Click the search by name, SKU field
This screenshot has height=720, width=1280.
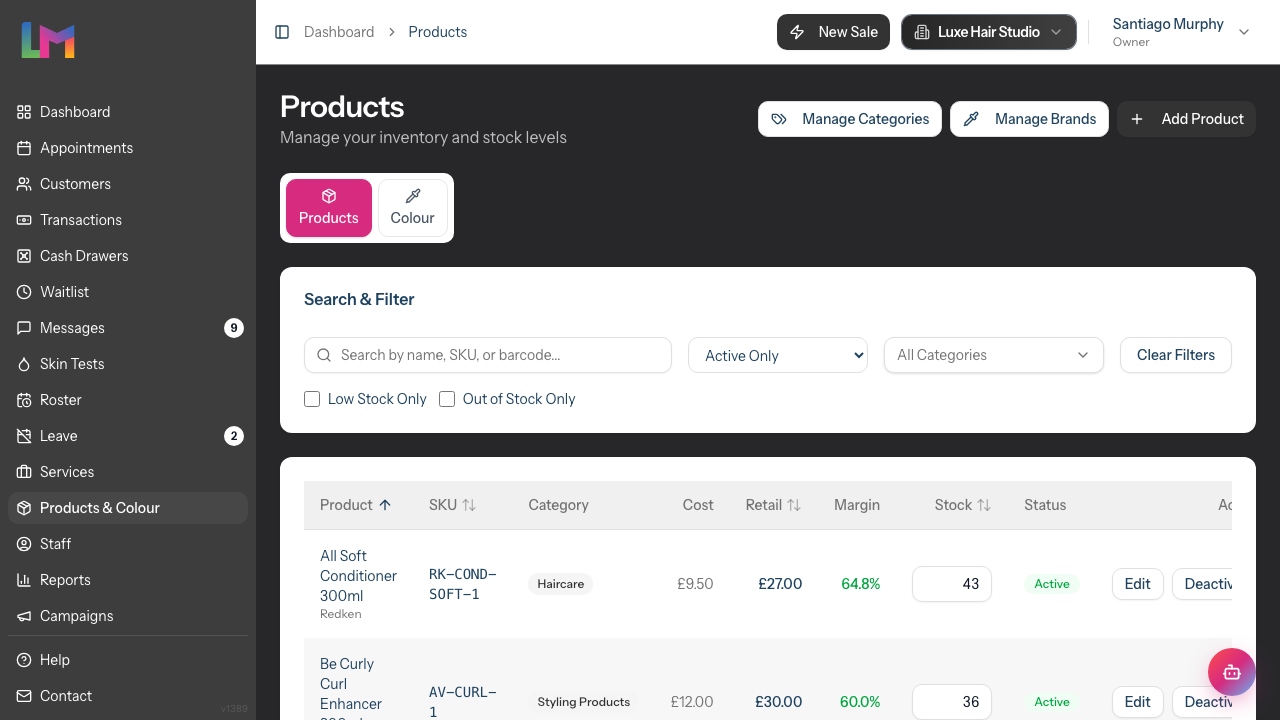tap(488, 355)
